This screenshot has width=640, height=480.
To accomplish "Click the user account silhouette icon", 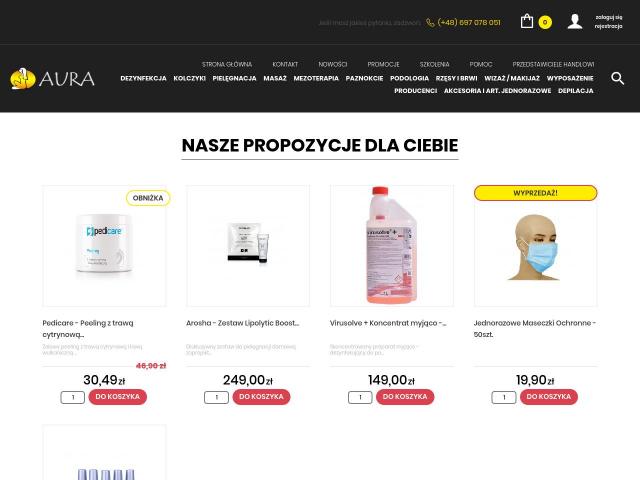I will [x=575, y=22].
